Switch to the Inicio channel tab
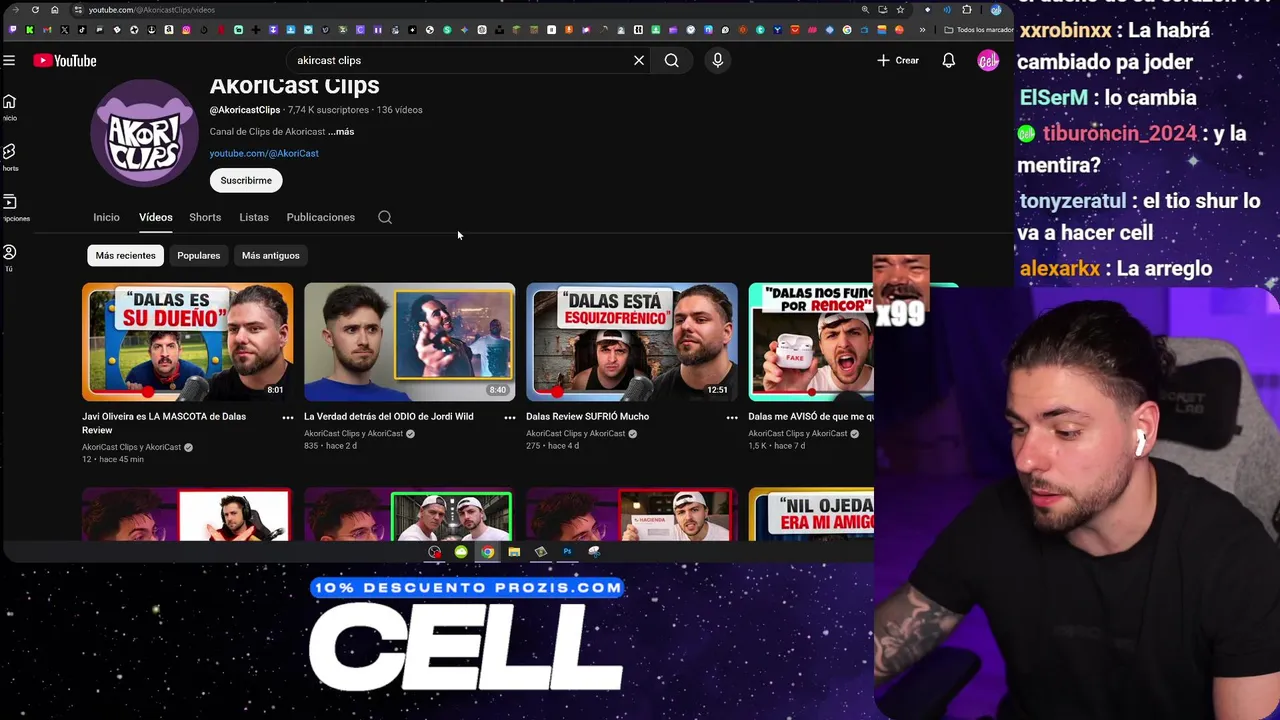The width and height of the screenshot is (1280, 720). coord(106,217)
